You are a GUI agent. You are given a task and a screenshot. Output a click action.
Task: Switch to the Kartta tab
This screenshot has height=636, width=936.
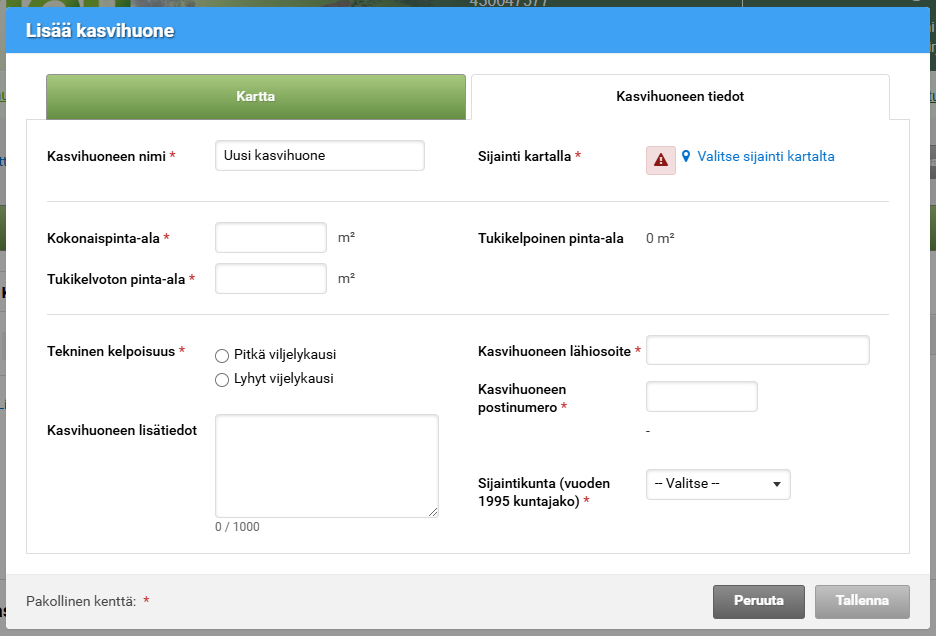256,96
